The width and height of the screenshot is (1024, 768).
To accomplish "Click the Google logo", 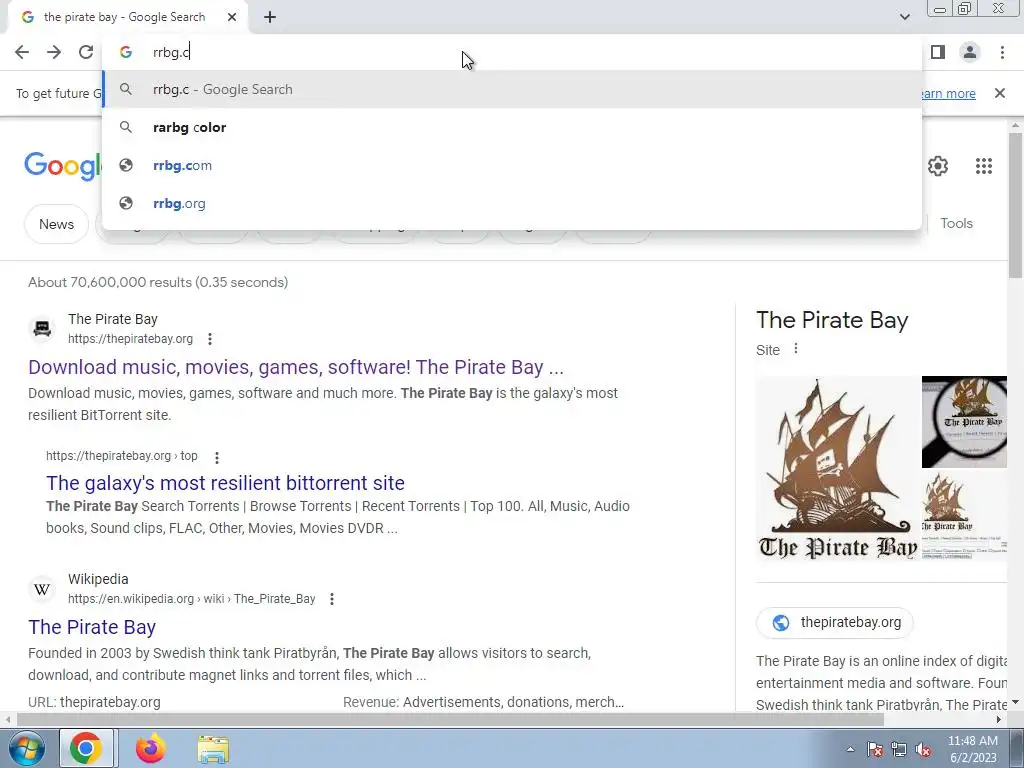I will coord(63,166).
